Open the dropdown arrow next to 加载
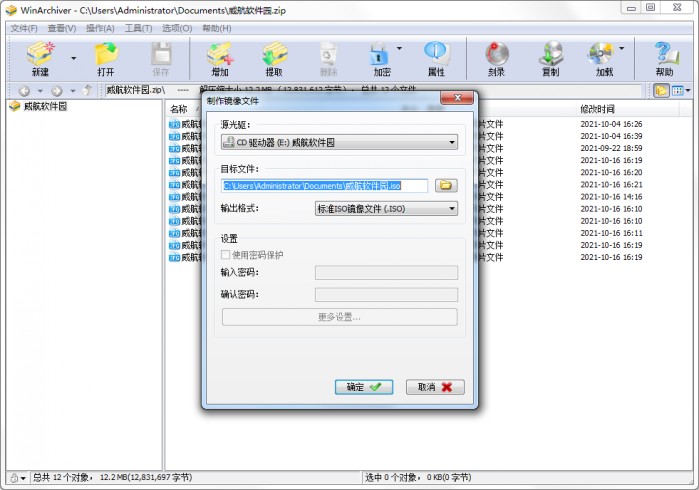The width and height of the screenshot is (699, 490). [621, 48]
